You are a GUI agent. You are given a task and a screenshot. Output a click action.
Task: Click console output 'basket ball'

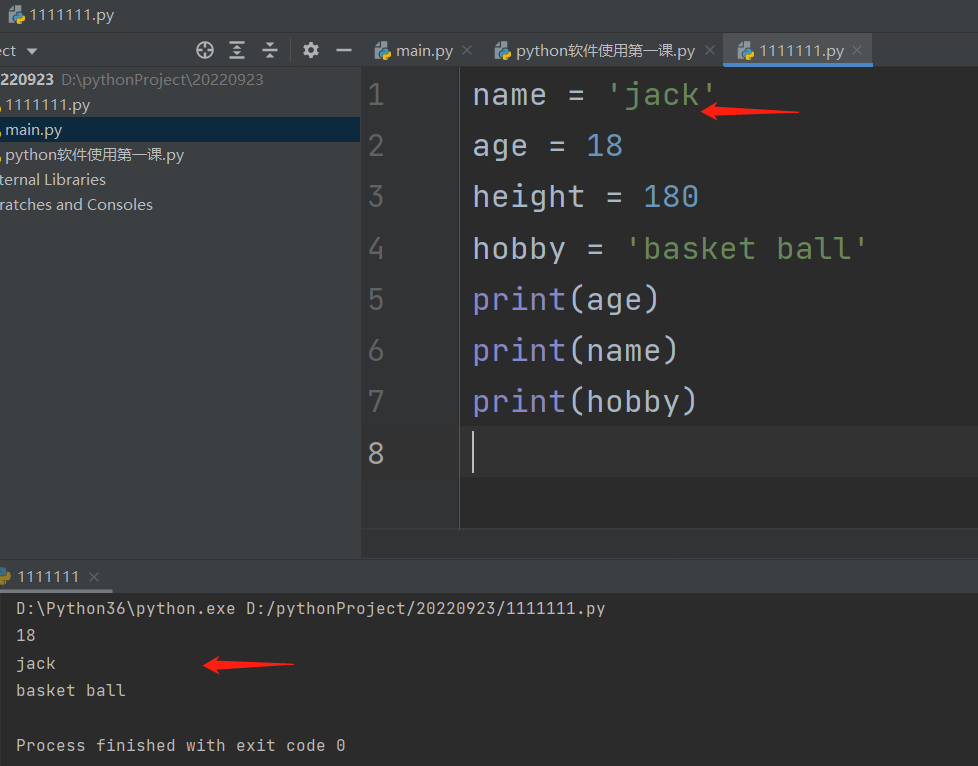[70, 690]
